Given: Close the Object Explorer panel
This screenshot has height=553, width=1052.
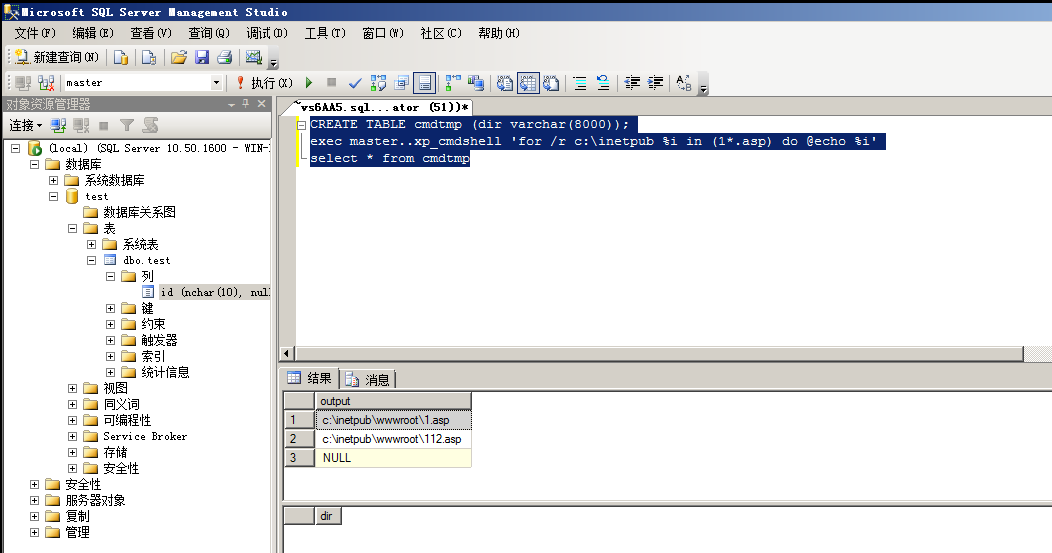Looking at the screenshot, I should click(x=262, y=104).
